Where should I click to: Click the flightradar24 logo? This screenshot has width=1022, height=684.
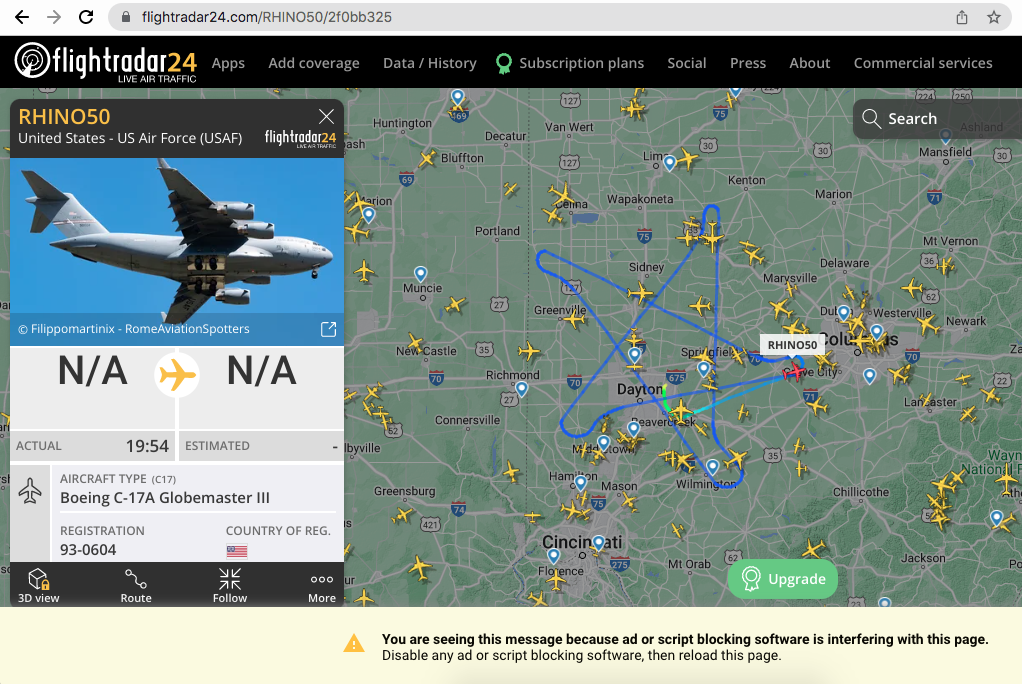(x=106, y=63)
